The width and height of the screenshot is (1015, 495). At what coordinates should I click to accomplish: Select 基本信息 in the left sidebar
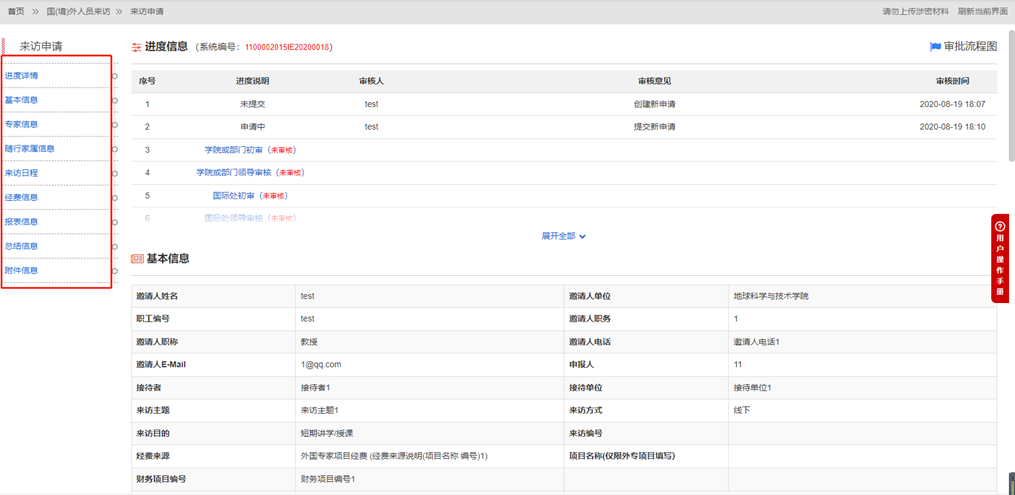(x=22, y=100)
